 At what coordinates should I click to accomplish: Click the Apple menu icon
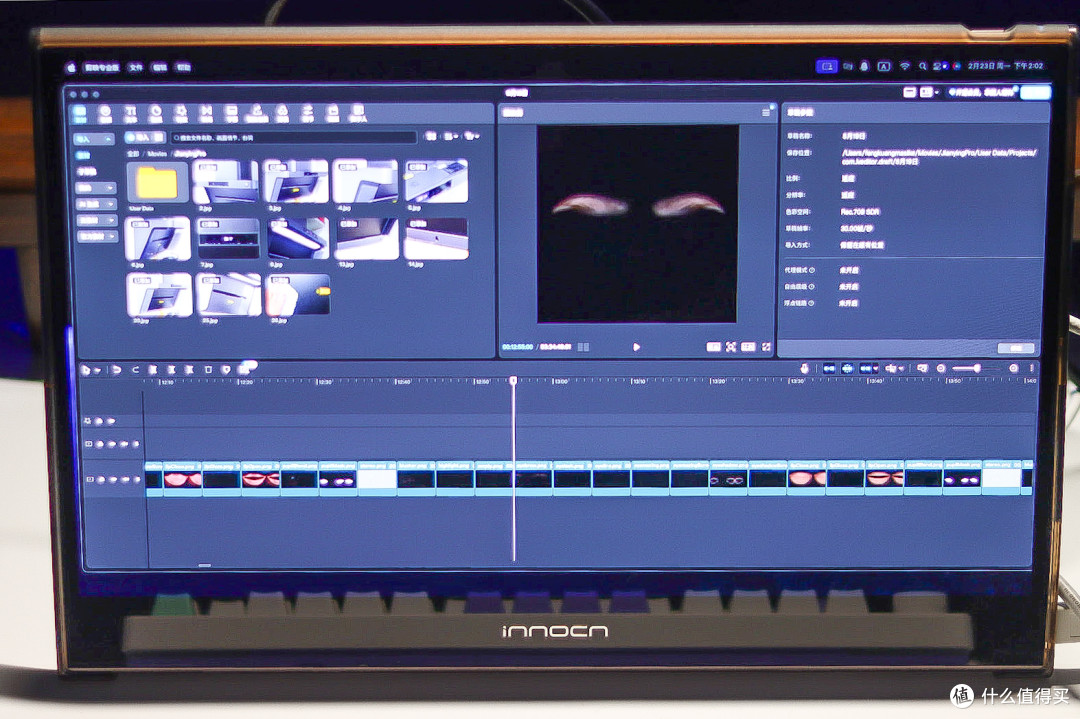[70, 67]
